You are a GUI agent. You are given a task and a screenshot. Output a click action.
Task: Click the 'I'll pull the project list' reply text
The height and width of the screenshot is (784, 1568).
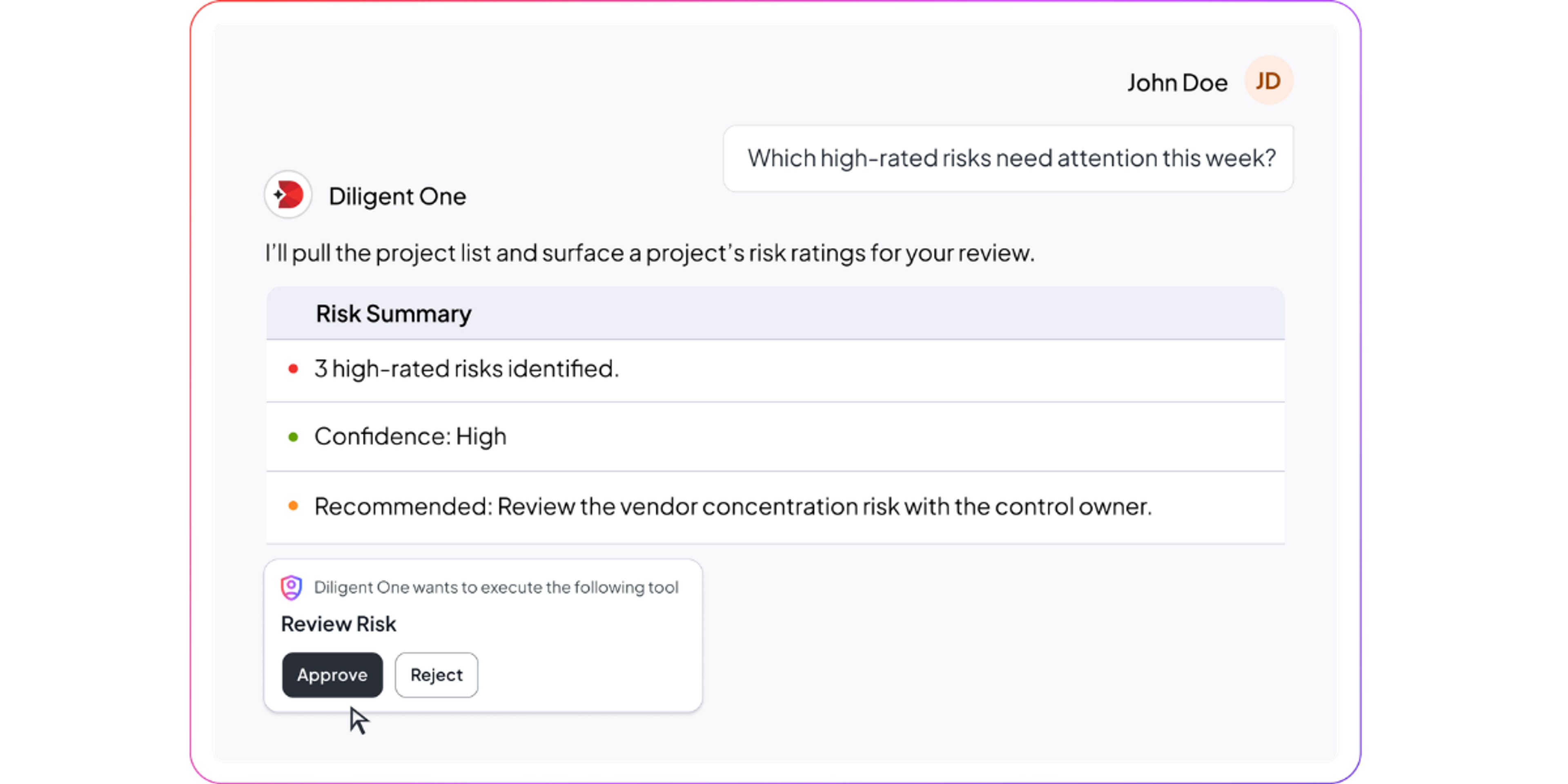click(x=650, y=253)
